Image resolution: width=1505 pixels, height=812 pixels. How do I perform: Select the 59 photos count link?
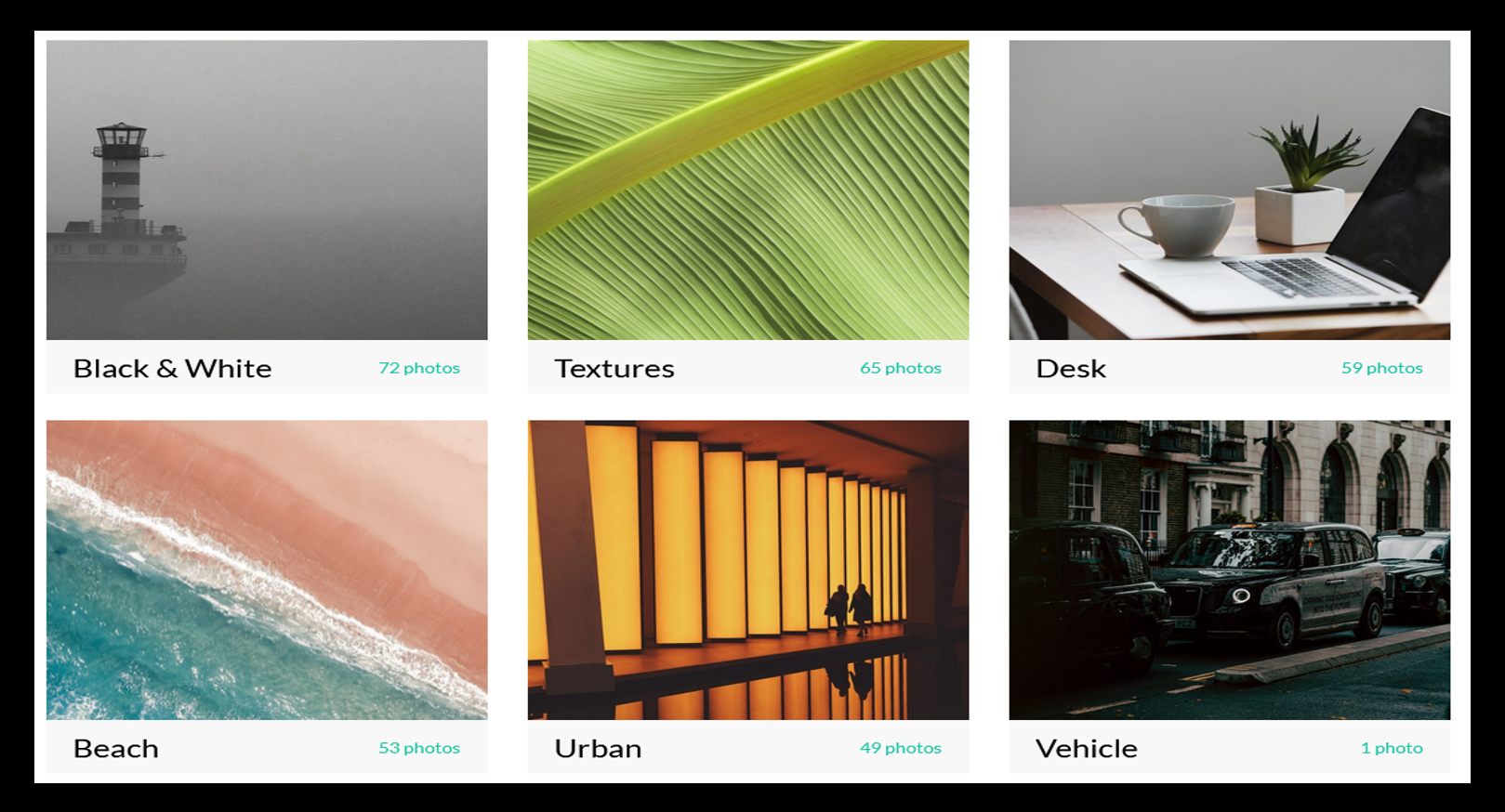coord(1382,368)
